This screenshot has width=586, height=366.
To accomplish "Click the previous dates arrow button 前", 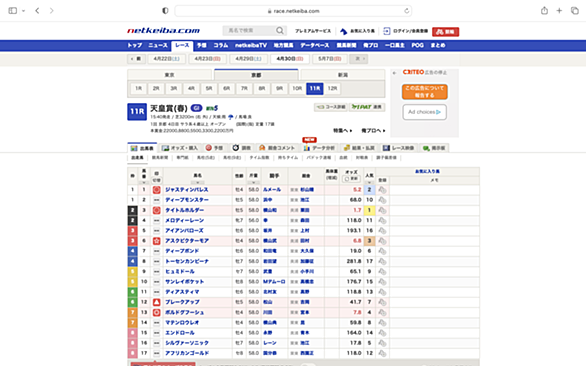I will [x=136, y=59].
